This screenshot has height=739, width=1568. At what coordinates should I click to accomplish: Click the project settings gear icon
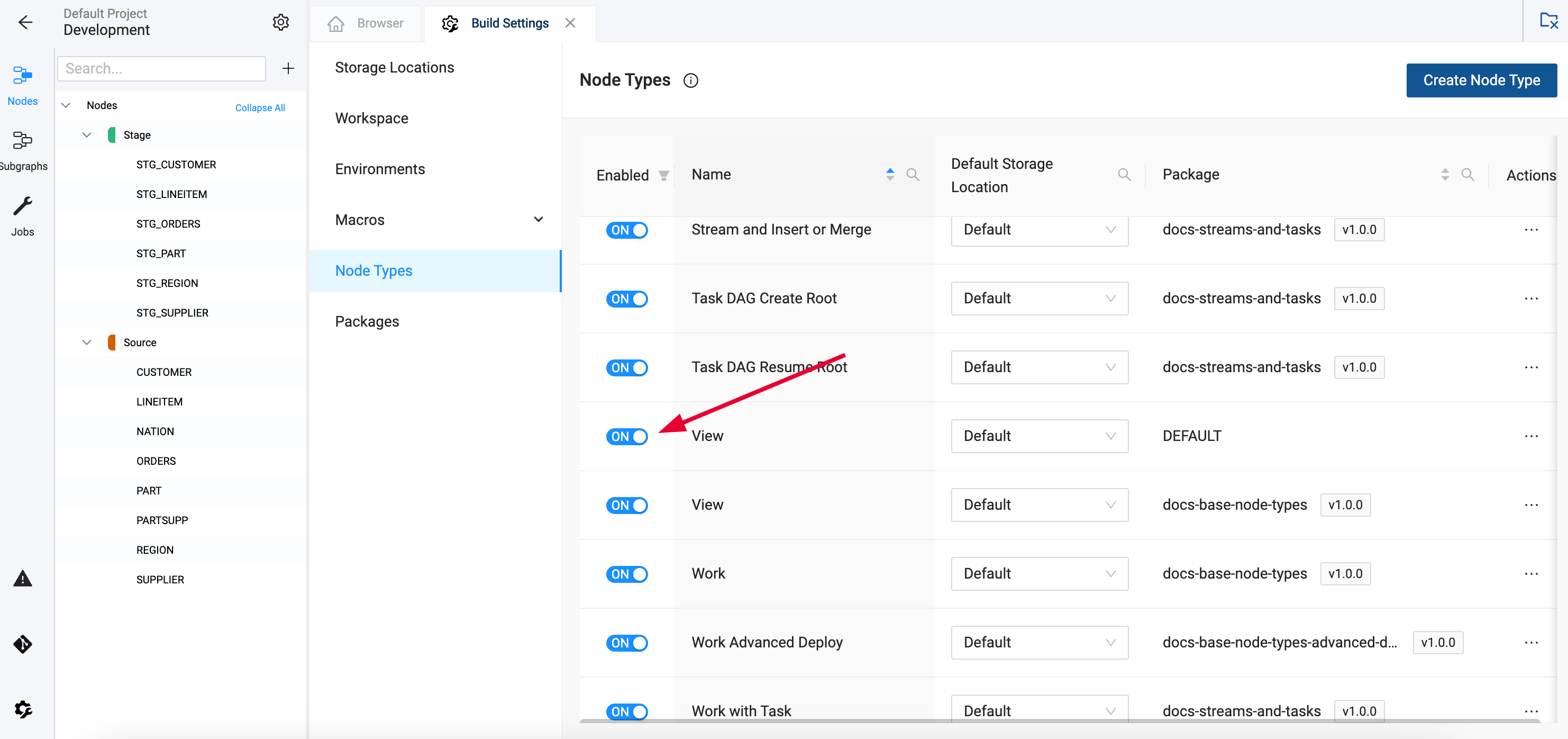click(x=280, y=22)
